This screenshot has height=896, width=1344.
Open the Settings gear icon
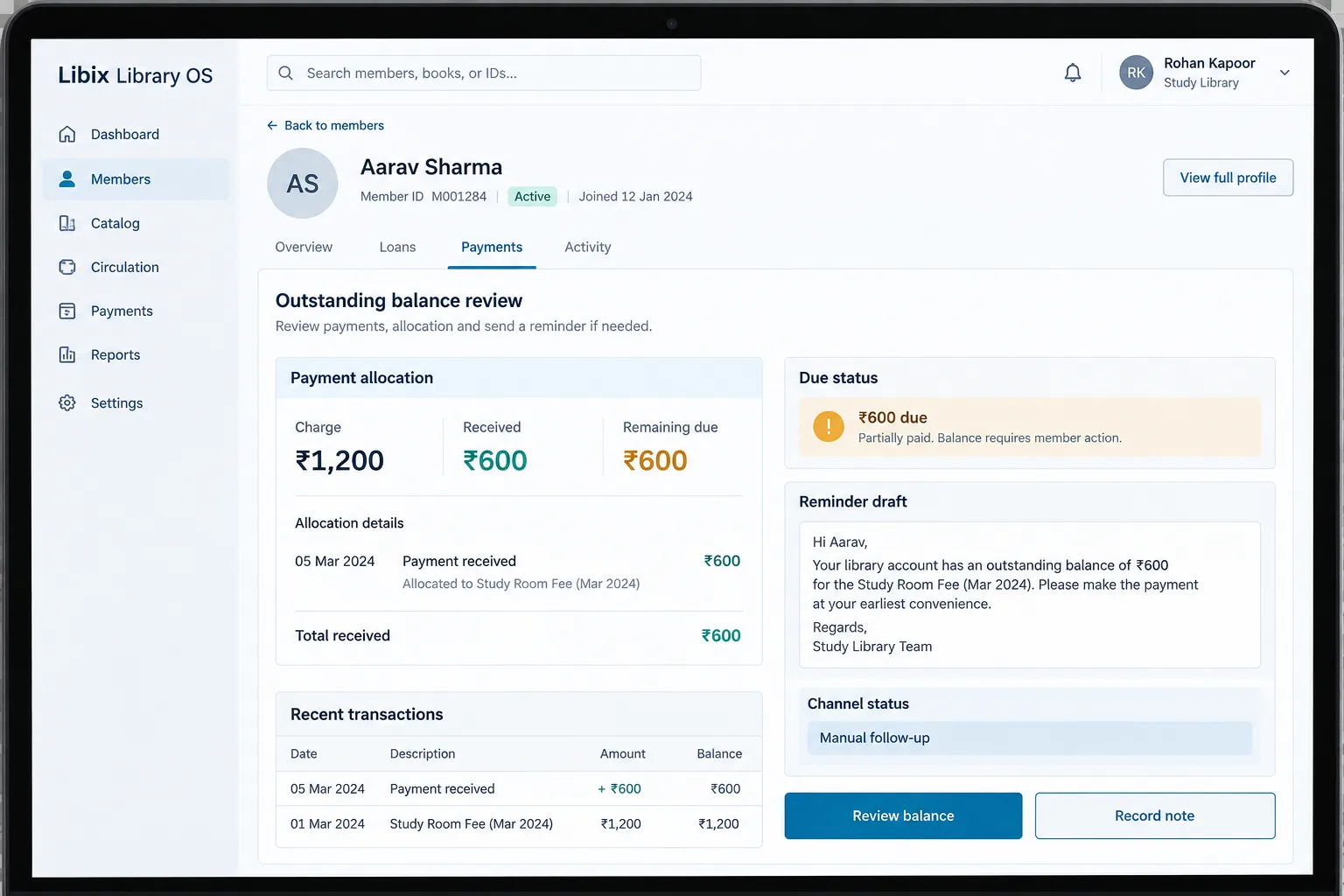(67, 402)
